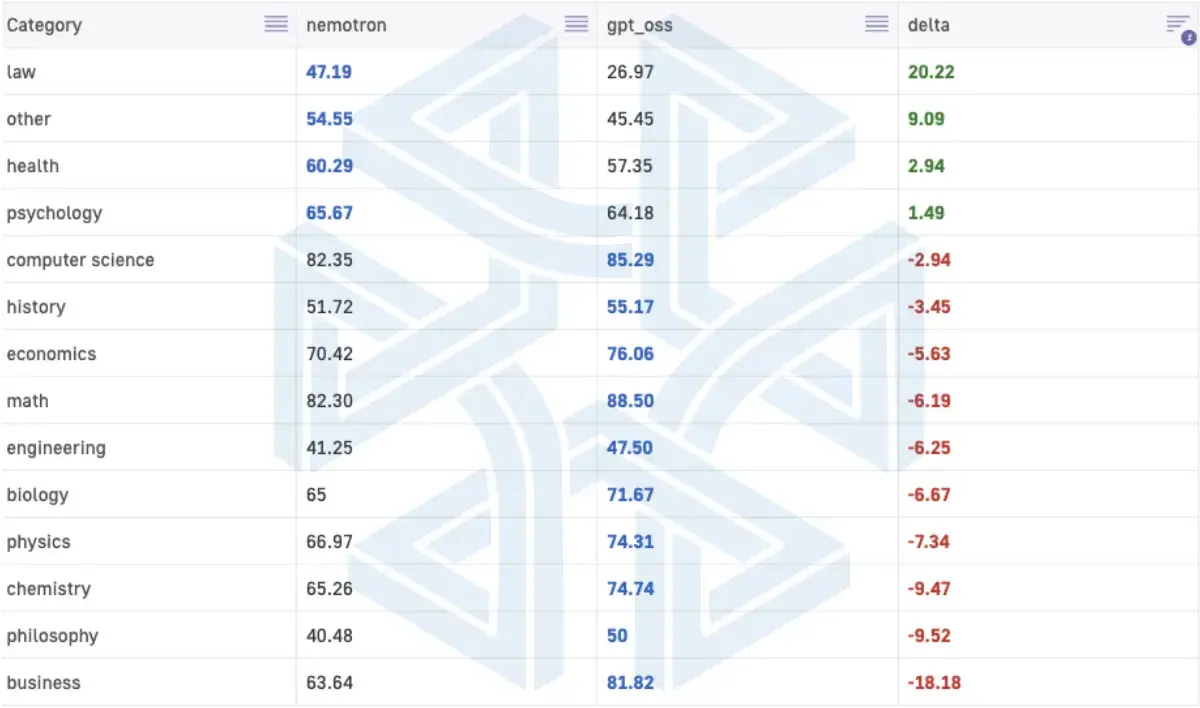Click the hamburger icon beside gpt_oss header

877,24
